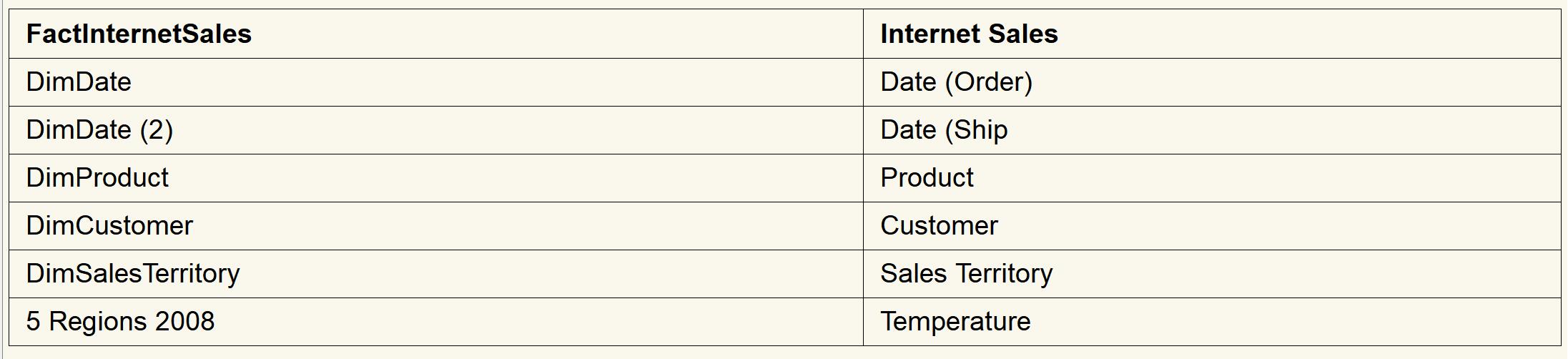Click the Sales Territory cell
Screen dimensions: 1568x359
(x=966, y=274)
